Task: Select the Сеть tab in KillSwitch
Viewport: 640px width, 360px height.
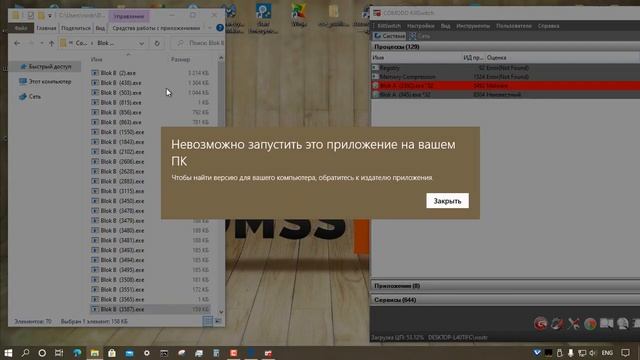Action: [420, 36]
